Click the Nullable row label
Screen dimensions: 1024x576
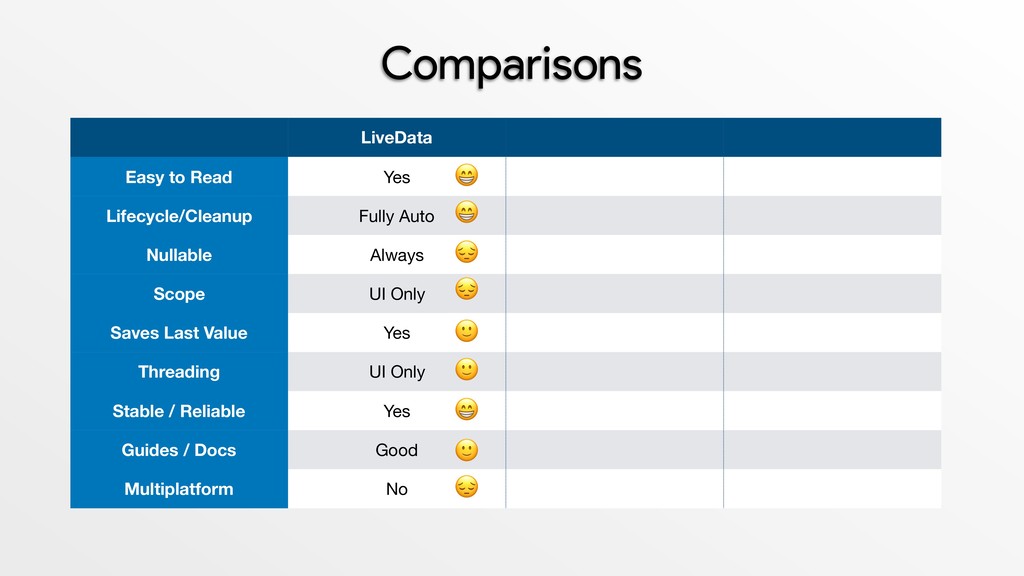pos(179,255)
